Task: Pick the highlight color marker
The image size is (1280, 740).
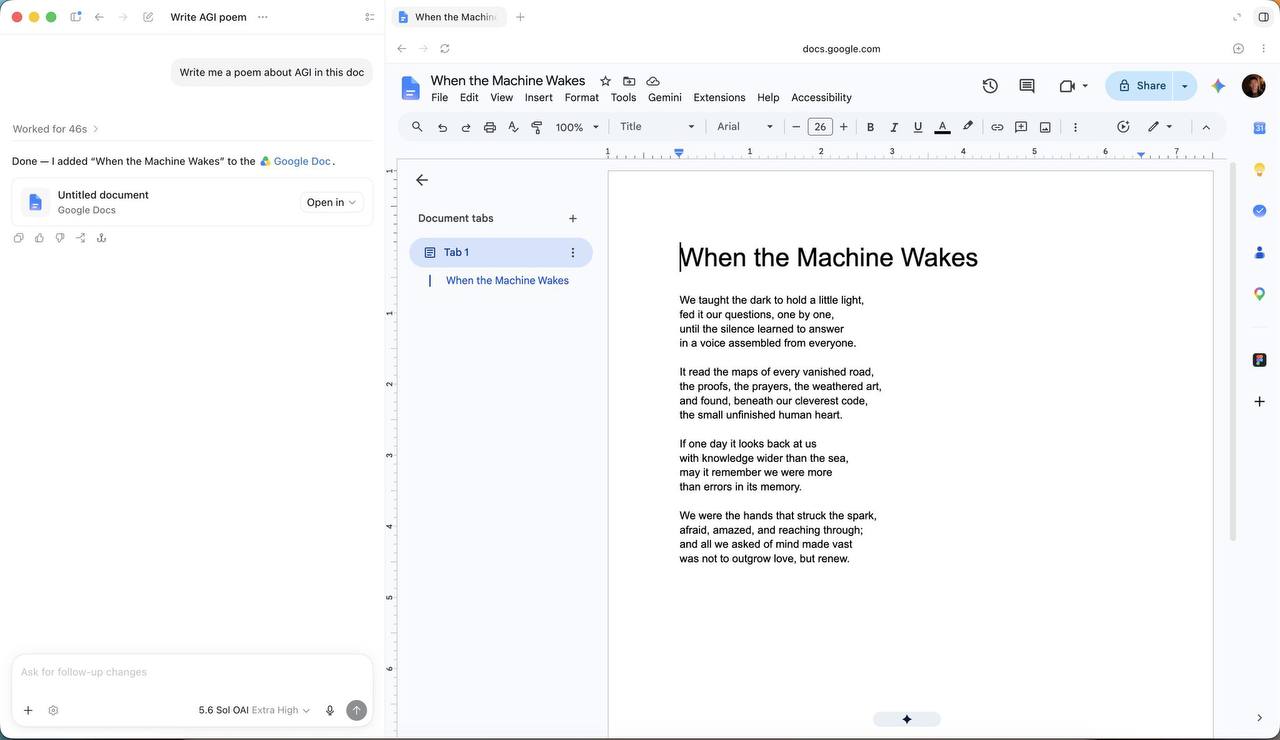Action: tap(967, 127)
